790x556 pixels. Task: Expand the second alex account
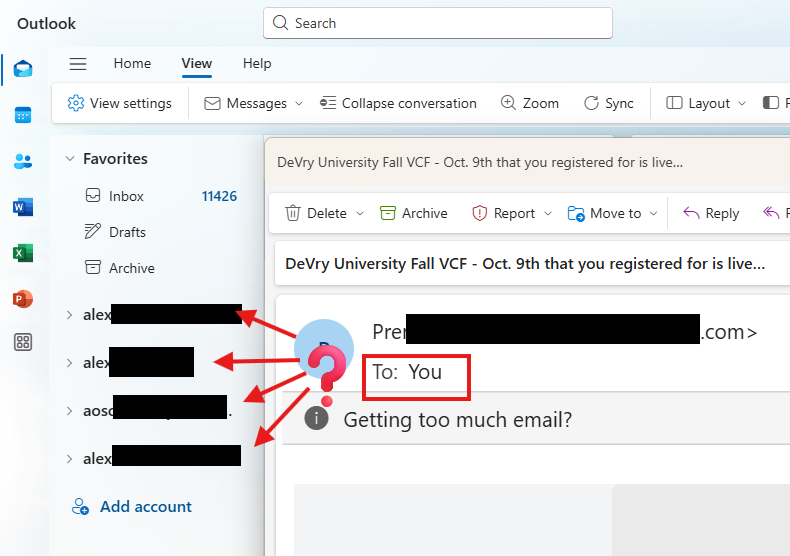(70, 363)
